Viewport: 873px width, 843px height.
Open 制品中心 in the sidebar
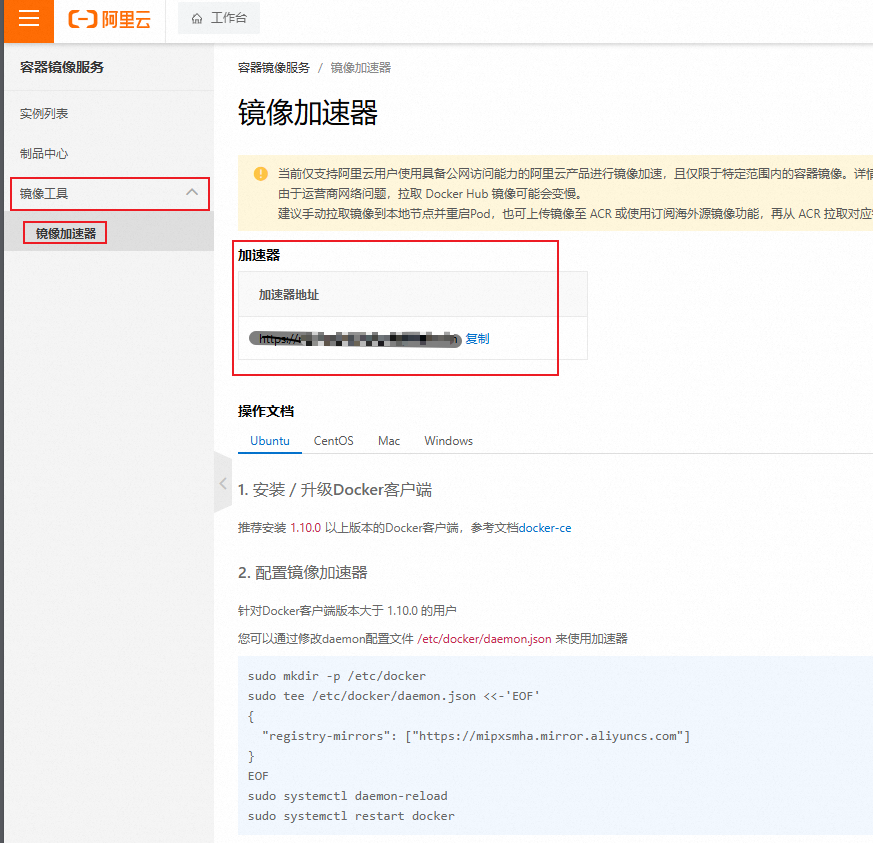point(44,154)
